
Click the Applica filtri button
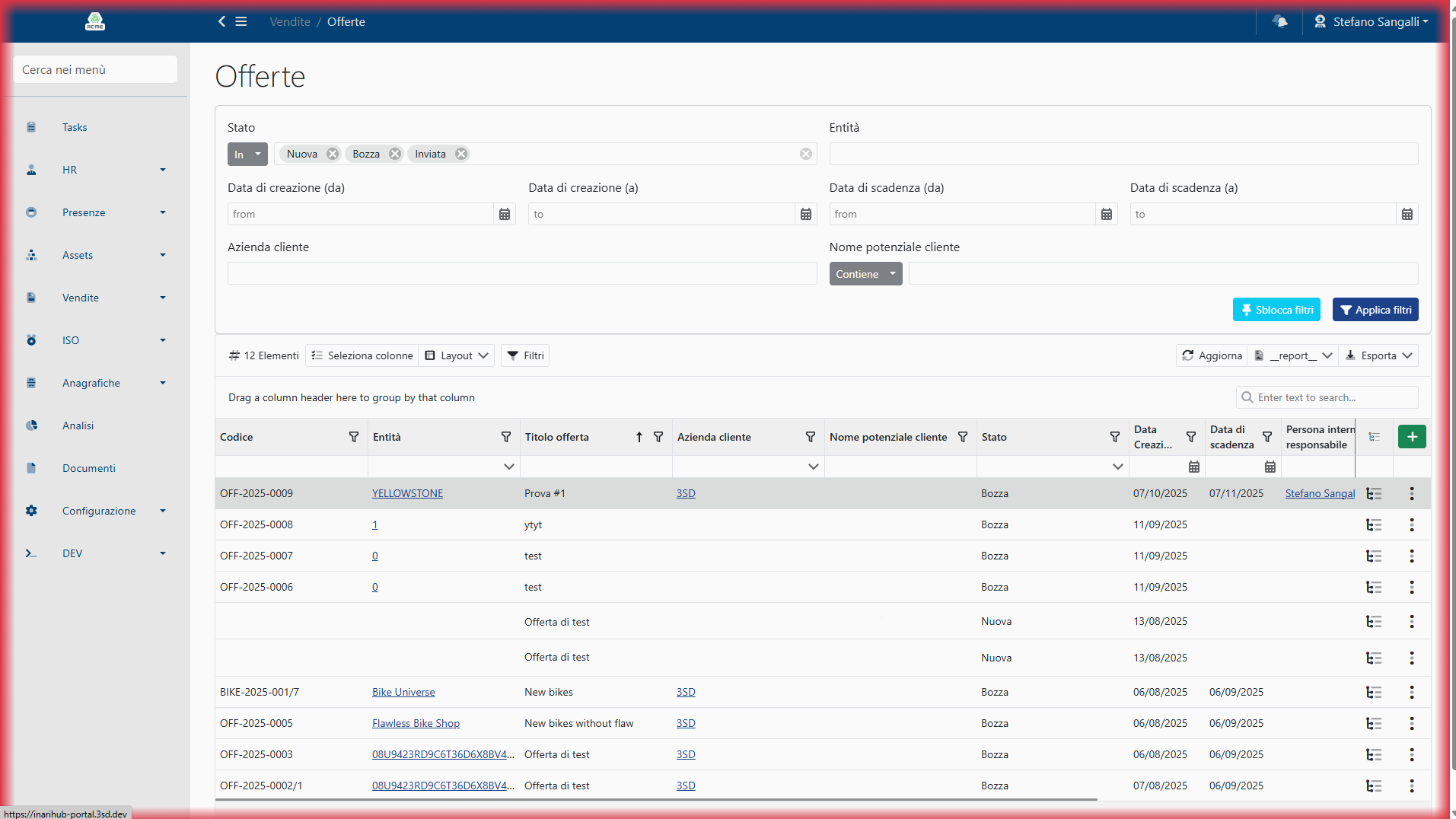pos(1375,310)
